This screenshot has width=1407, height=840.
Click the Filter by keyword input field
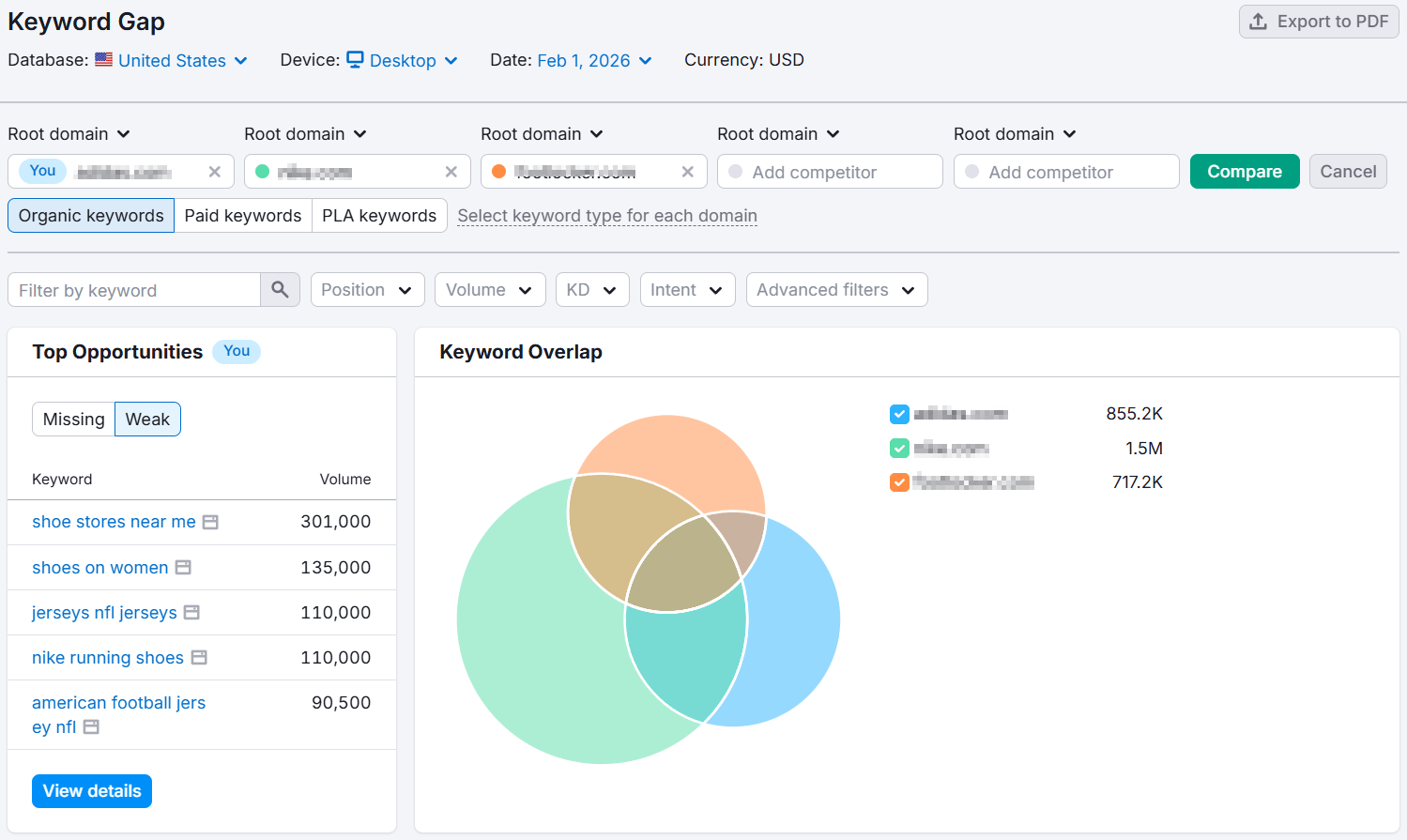134,290
